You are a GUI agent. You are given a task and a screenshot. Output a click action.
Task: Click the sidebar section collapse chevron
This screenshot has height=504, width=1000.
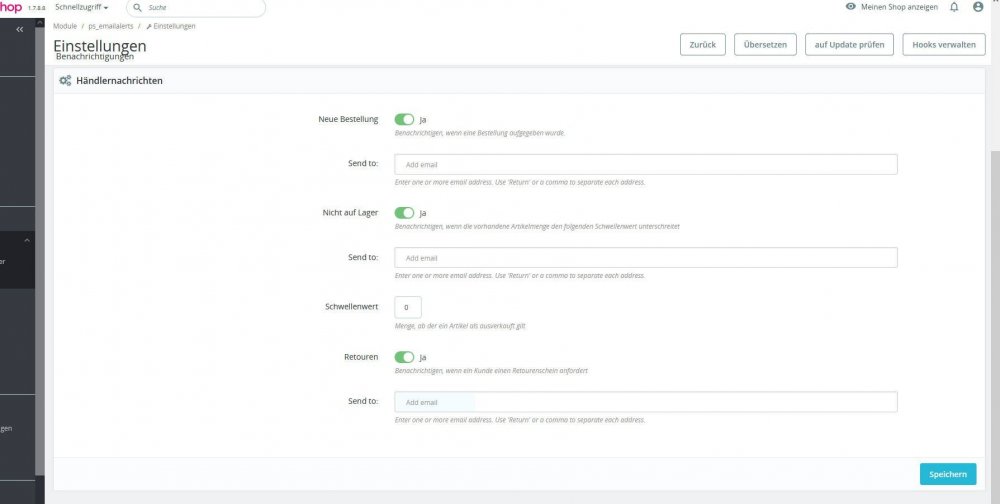(27, 240)
